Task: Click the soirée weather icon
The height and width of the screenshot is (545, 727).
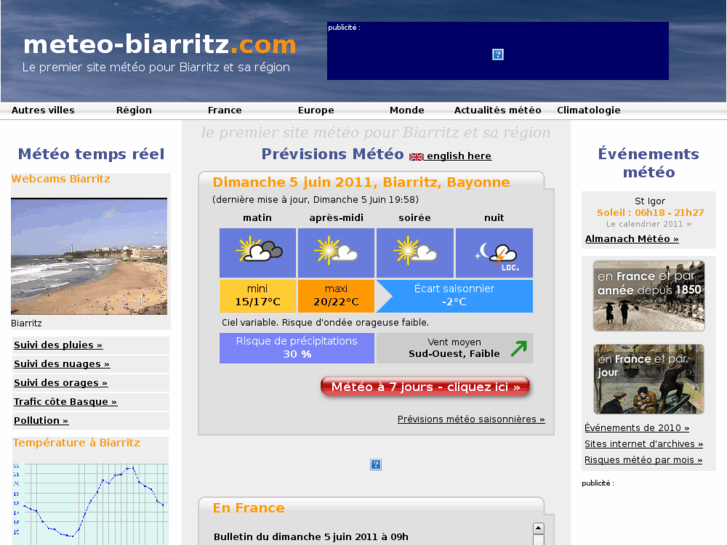Action: tap(415, 253)
